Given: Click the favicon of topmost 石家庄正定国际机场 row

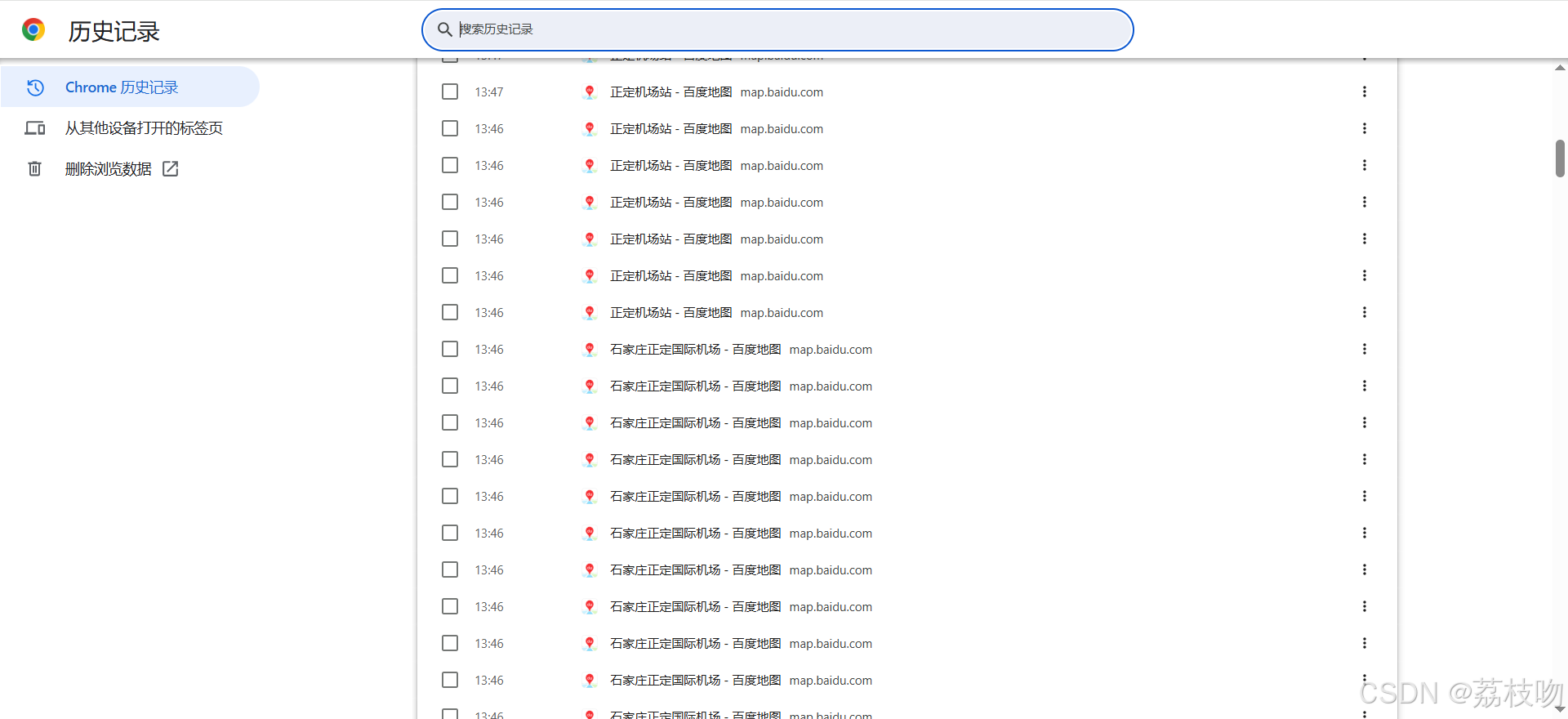Looking at the screenshot, I should tap(590, 349).
